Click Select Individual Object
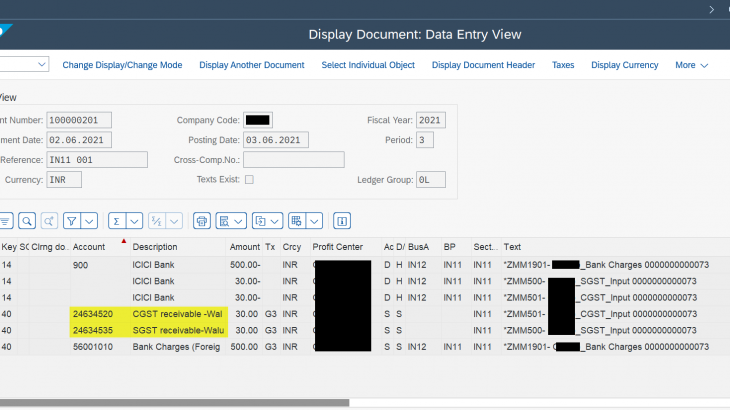730x410 pixels. (x=368, y=65)
